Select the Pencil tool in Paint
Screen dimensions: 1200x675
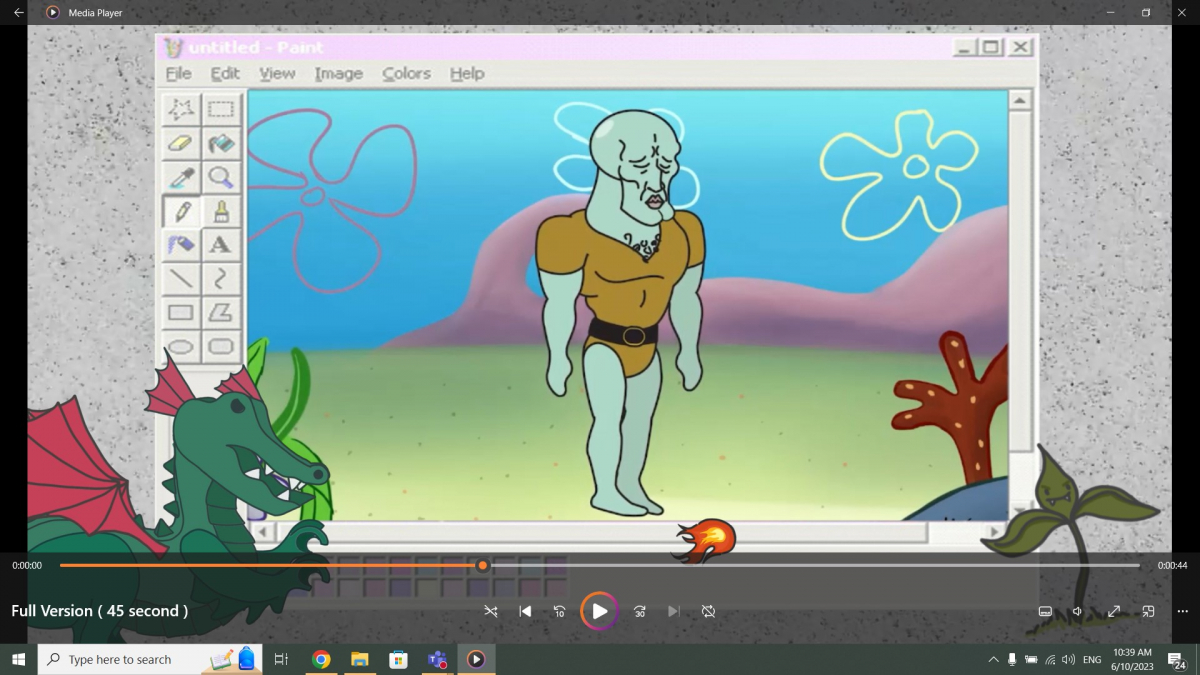coord(181,211)
